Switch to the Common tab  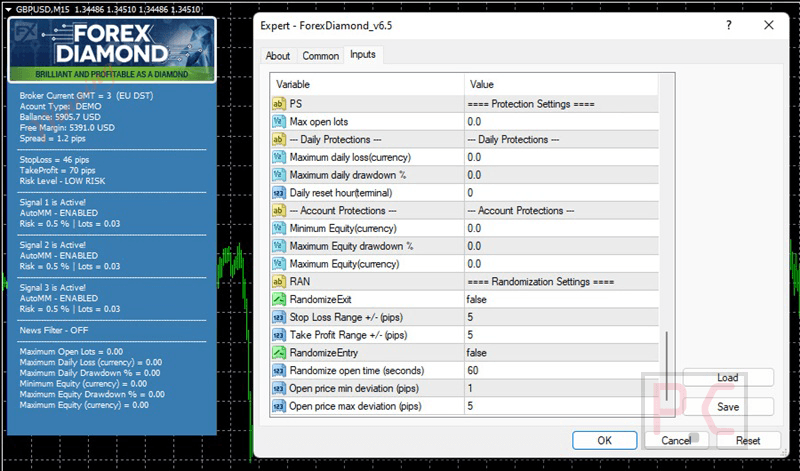320,56
